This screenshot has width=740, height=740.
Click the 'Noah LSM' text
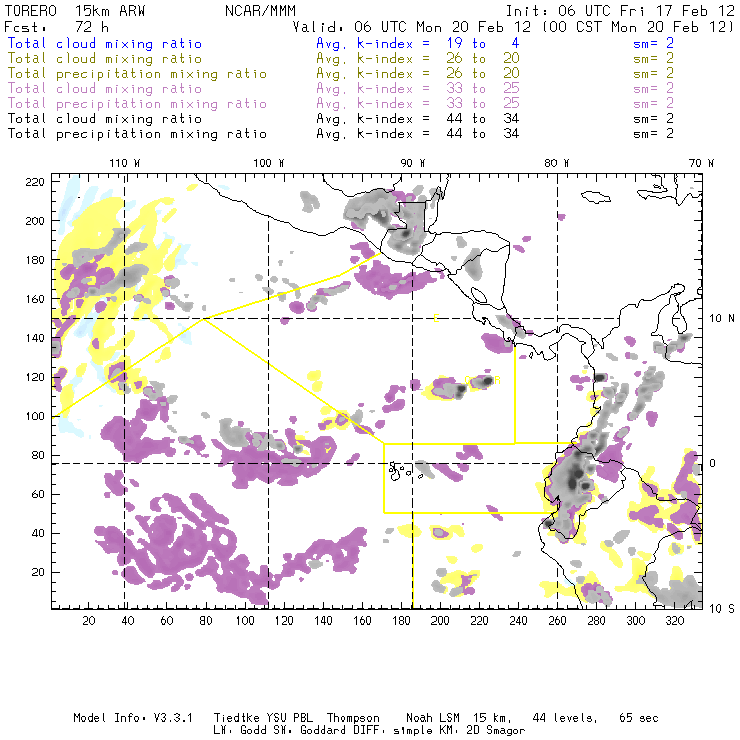(x=433, y=718)
